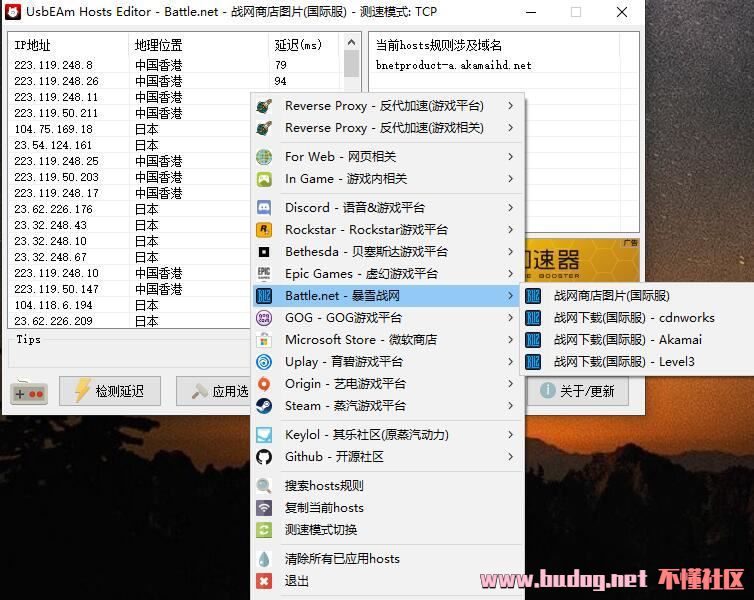
Task: Click the first Reverse Proxy rocket icon
Action: [x=264, y=106]
